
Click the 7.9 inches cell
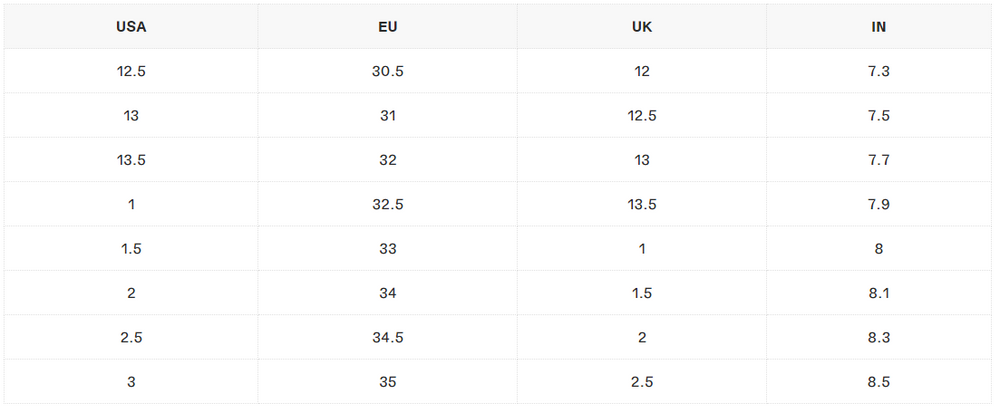tap(879, 205)
